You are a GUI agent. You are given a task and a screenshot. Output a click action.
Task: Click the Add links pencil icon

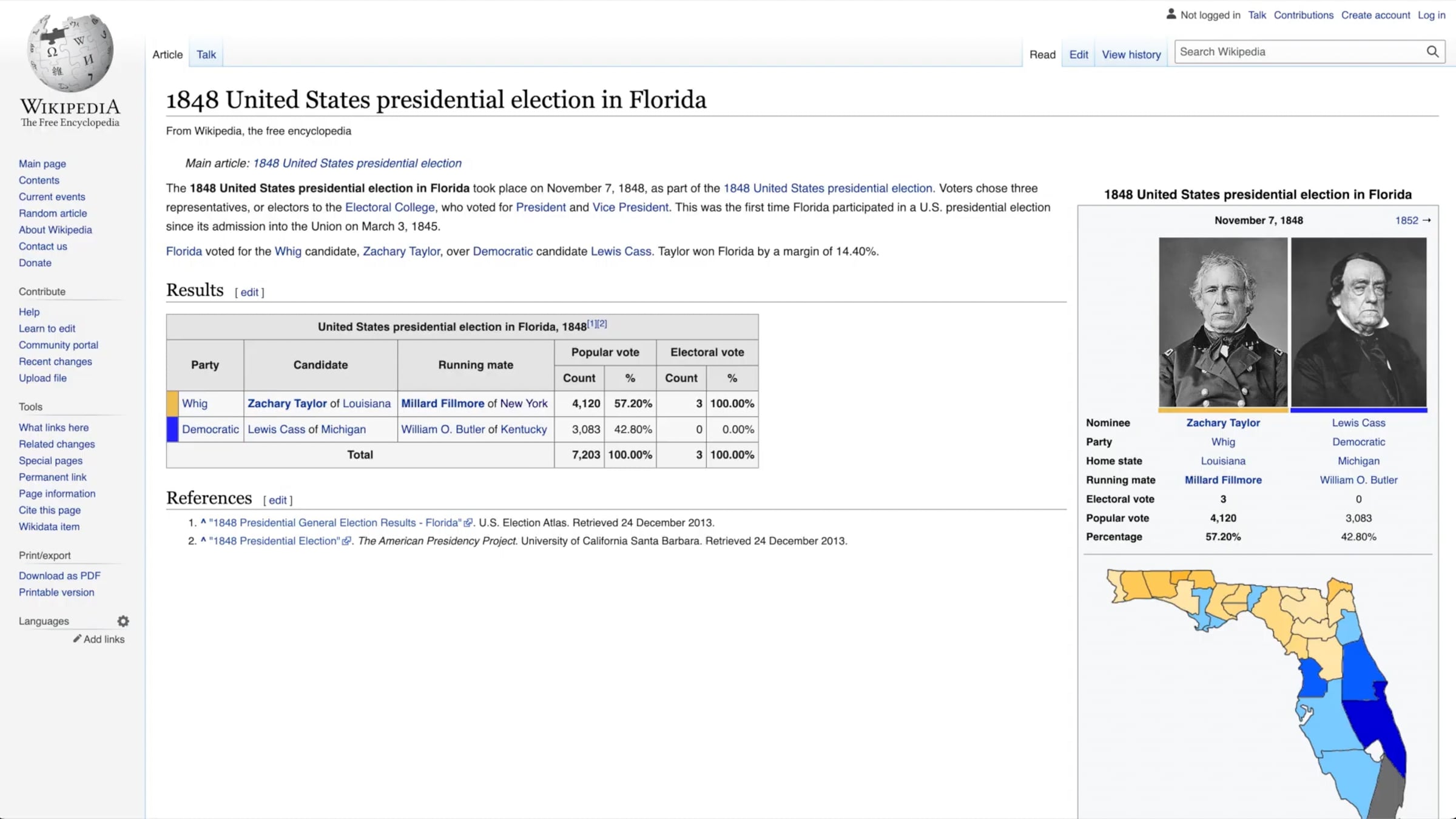[77, 639]
